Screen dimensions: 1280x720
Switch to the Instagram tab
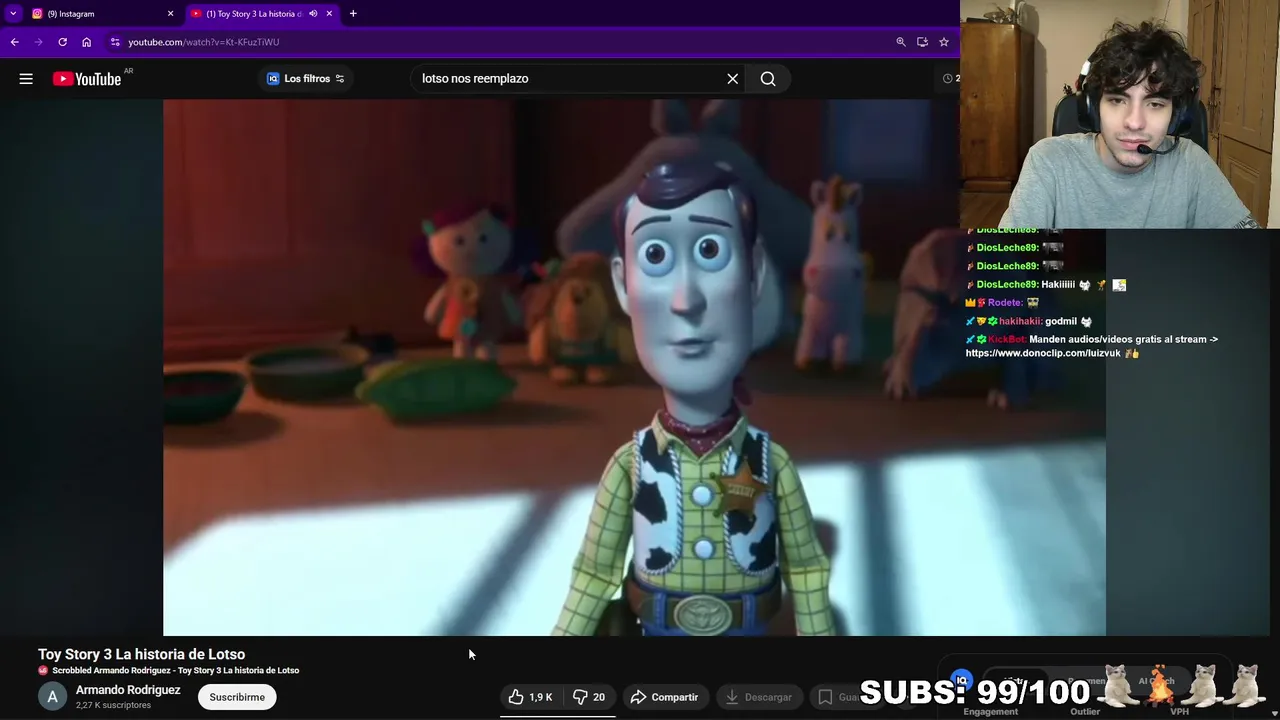click(100, 14)
